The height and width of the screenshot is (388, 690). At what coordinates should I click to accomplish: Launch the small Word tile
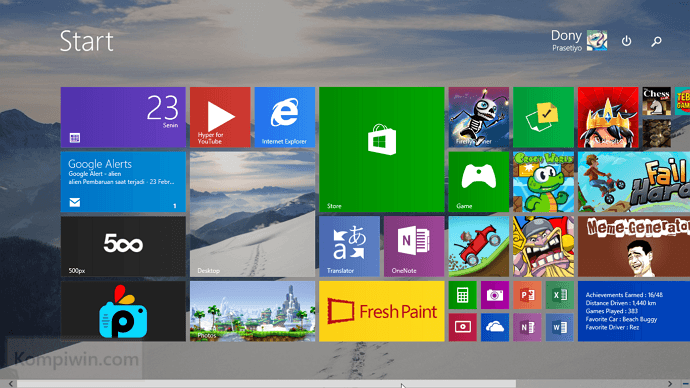pyautogui.click(x=560, y=327)
